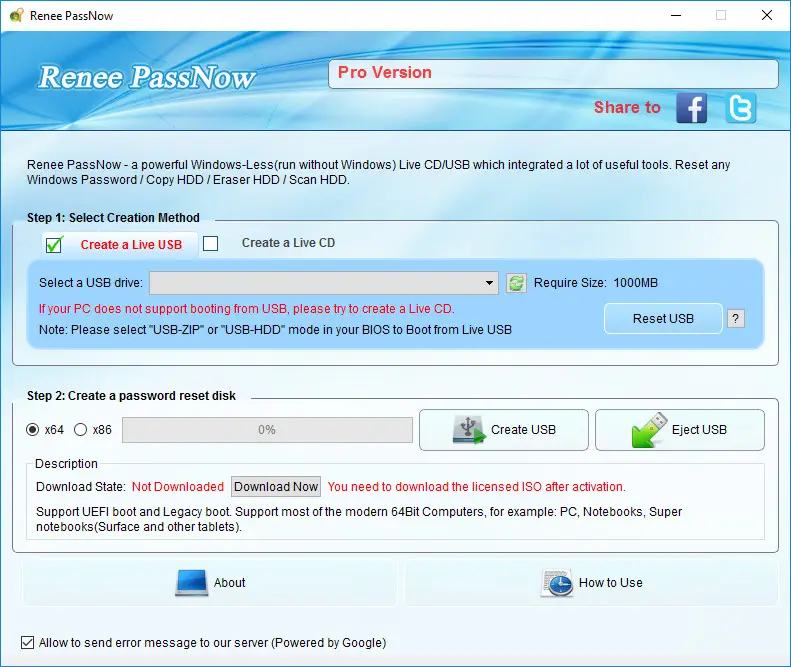Select the x64 architecture radio button
The width and height of the screenshot is (791, 667).
tap(32, 430)
